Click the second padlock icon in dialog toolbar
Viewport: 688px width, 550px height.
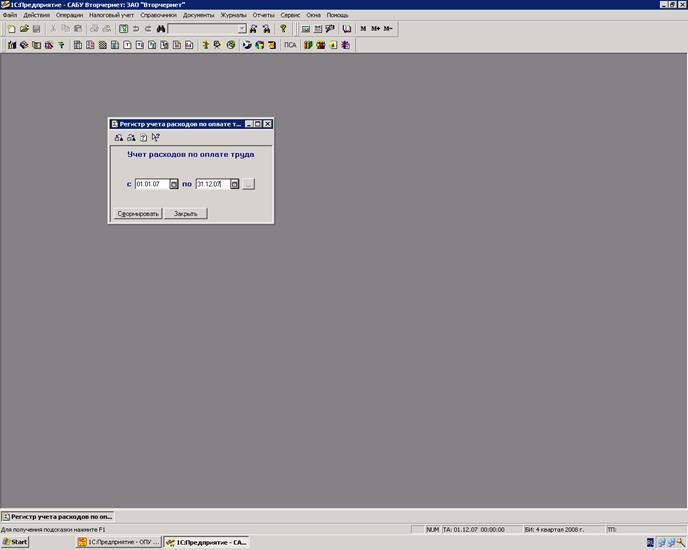(x=131, y=137)
